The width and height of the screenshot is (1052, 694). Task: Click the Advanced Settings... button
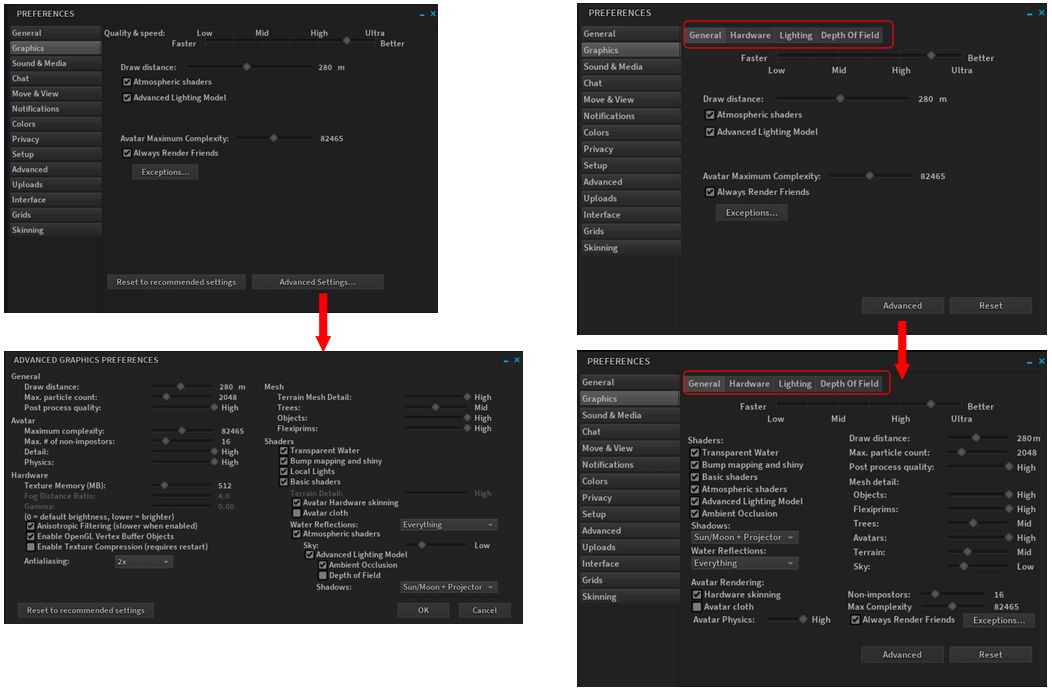317,282
